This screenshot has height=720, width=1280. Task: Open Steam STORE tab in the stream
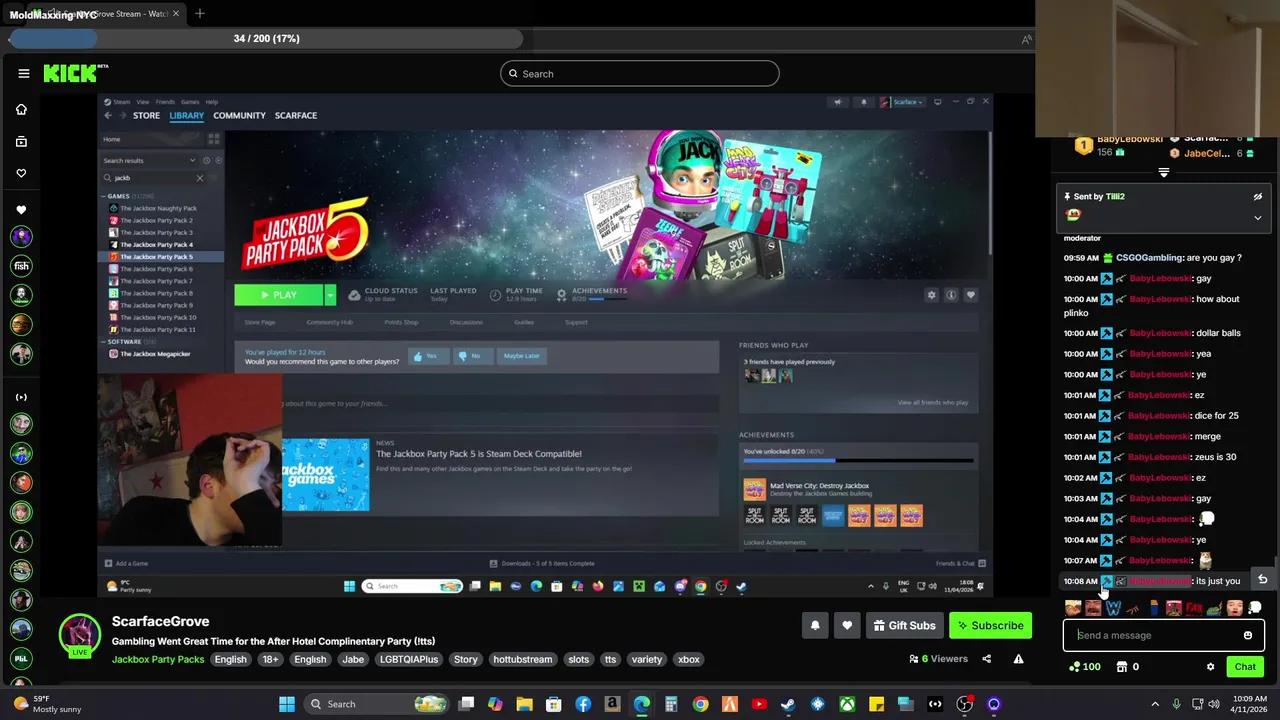pyautogui.click(x=146, y=115)
